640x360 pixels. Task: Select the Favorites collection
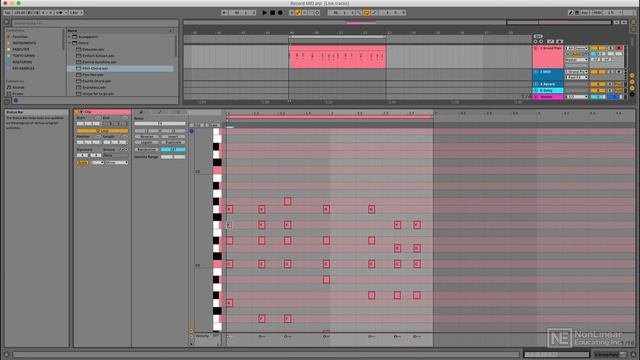[x=20, y=37]
